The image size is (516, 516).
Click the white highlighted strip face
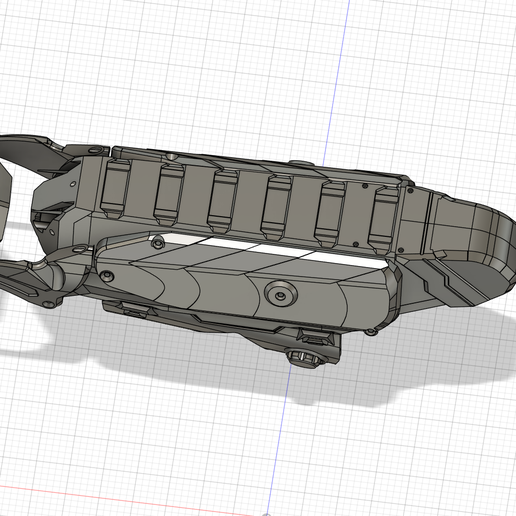click(273, 251)
